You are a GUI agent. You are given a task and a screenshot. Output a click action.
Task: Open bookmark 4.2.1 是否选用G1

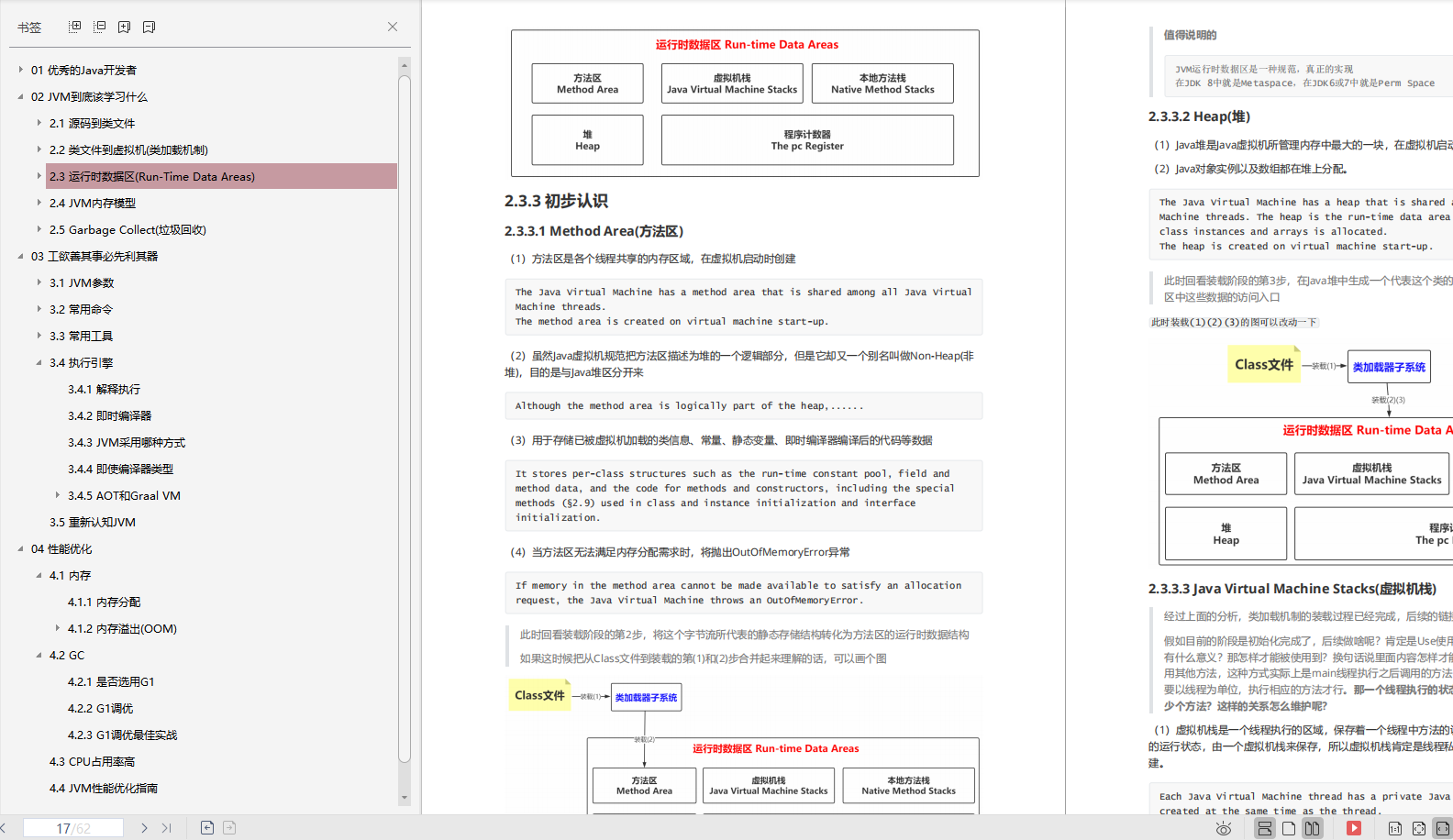pyautogui.click(x=111, y=681)
